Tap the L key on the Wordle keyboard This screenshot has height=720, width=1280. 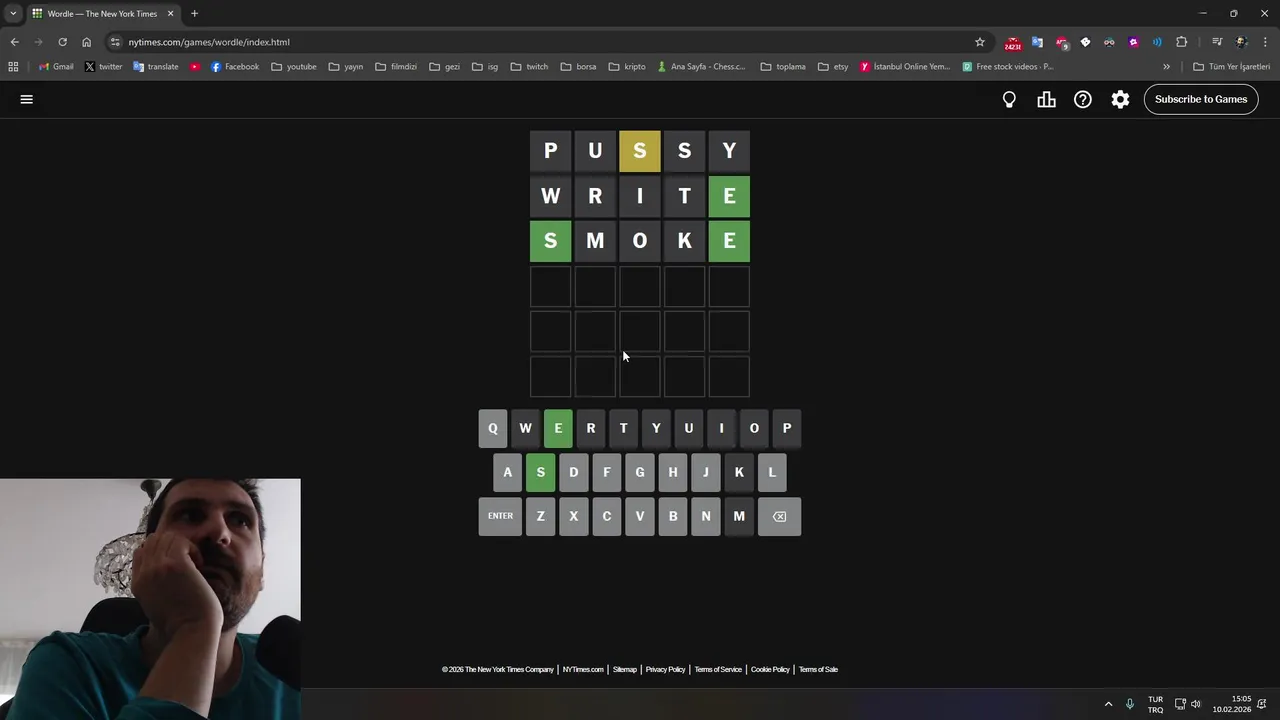click(x=772, y=472)
